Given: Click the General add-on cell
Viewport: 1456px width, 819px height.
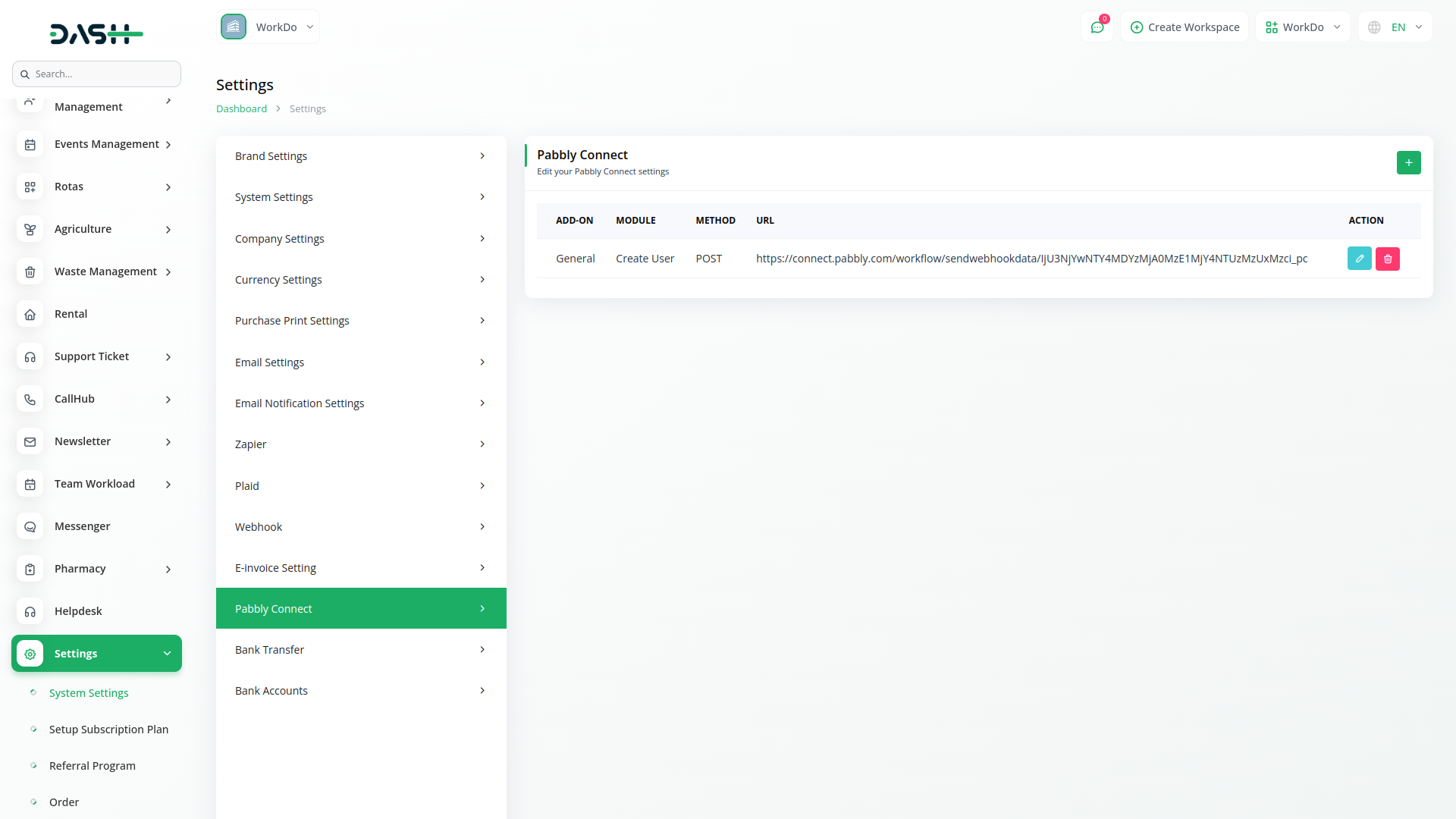Looking at the screenshot, I should 576,259.
